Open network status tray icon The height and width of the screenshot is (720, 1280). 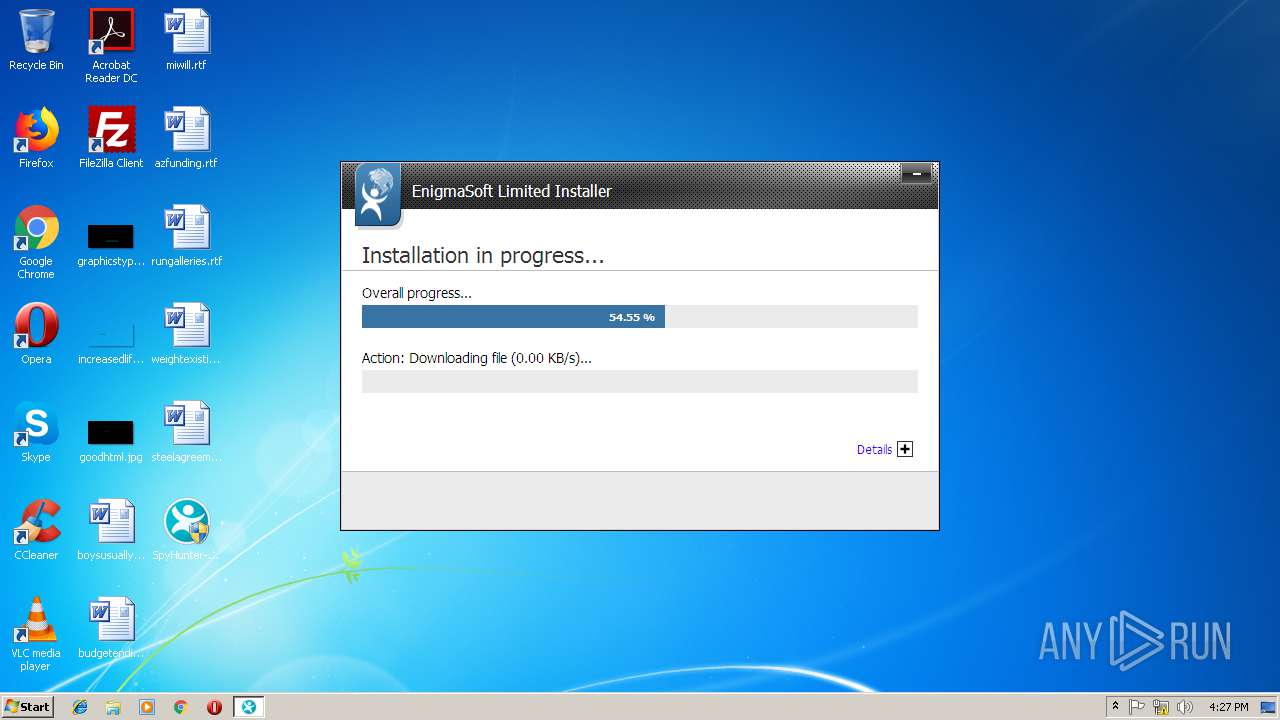(x=1161, y=707)
